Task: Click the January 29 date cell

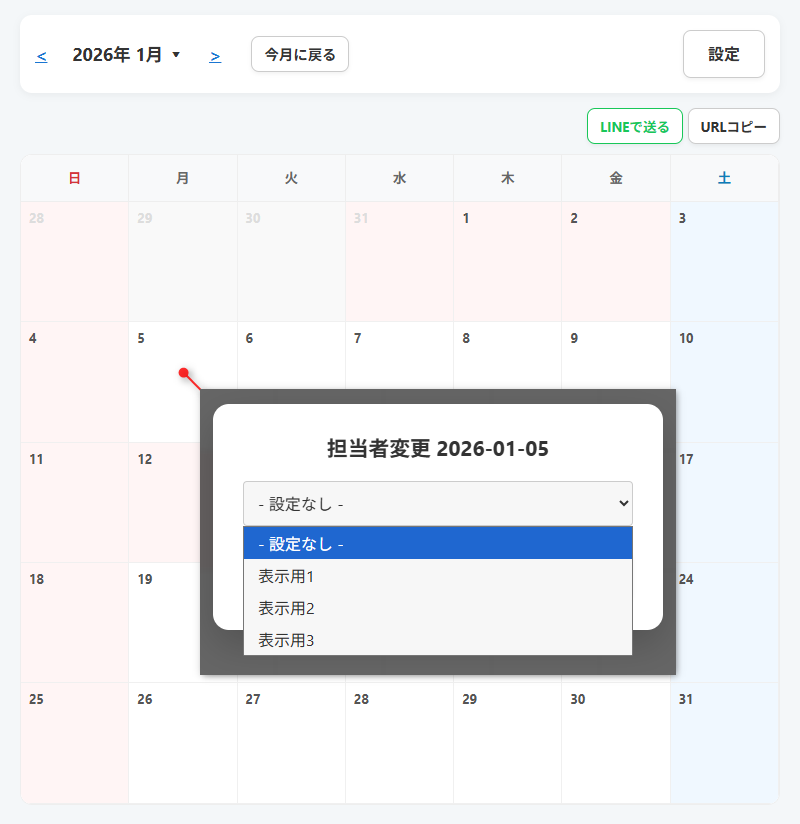Action: click(x=507, y=742)
